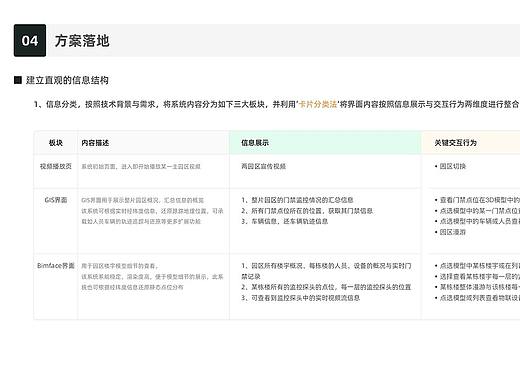Click the '点选模型或列表查看物联设备' bullet

pos(477,298)
